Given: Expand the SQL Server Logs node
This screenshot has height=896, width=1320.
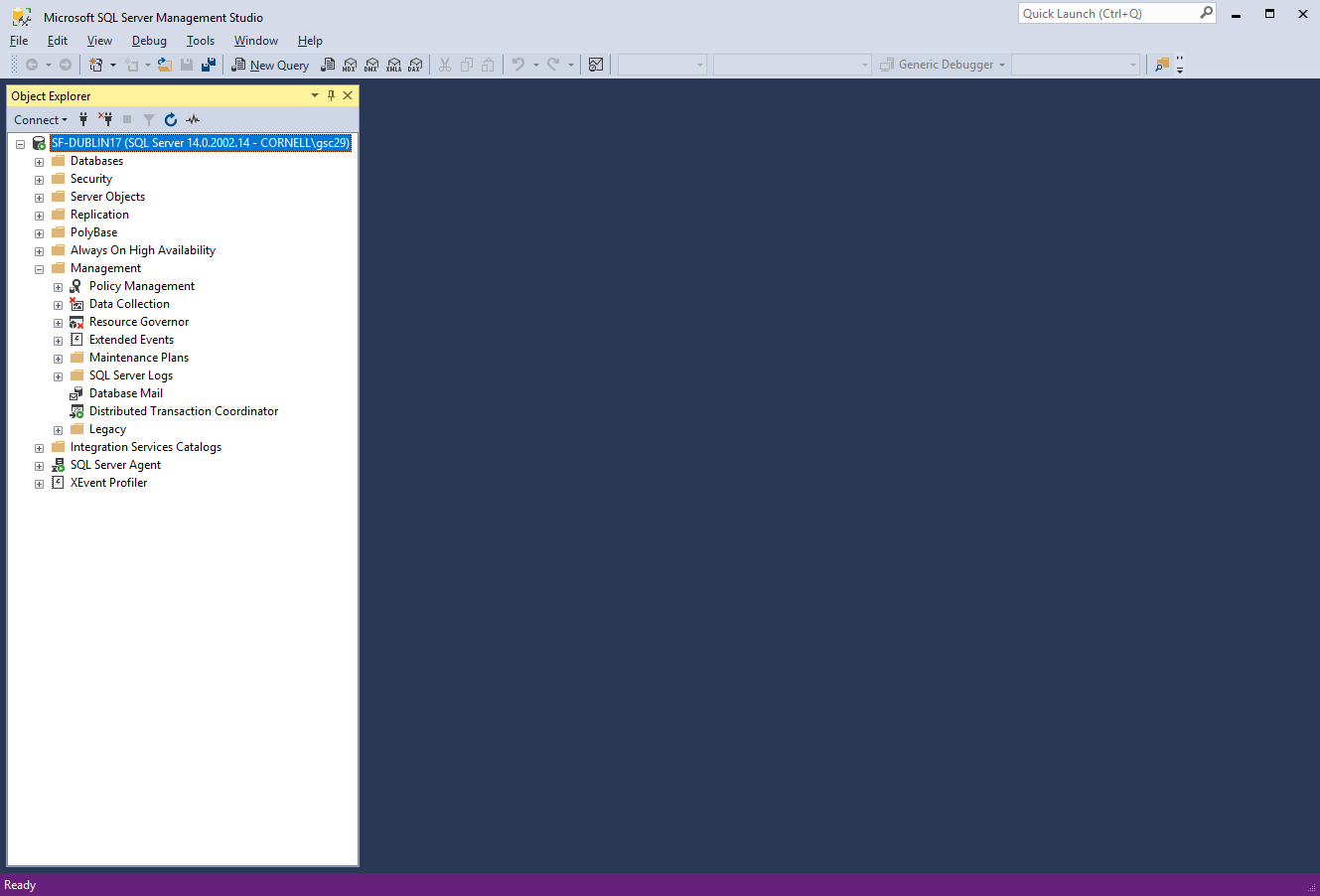Looking at the screenshot, I should (58, 376).
